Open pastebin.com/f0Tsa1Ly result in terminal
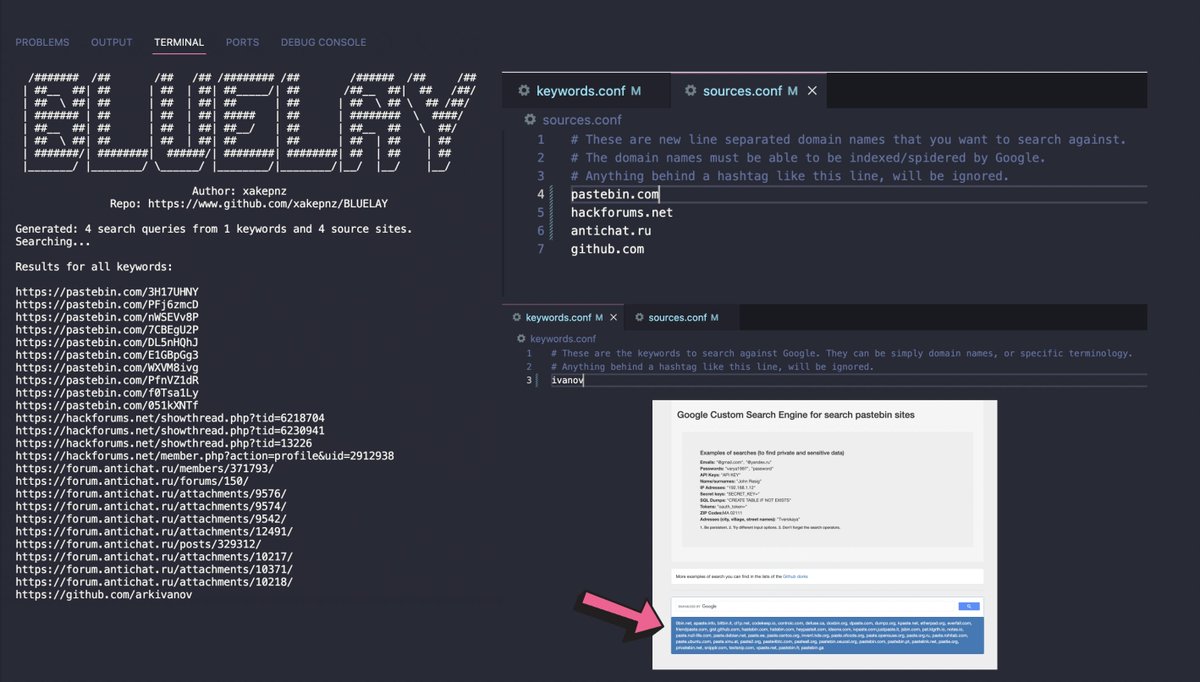The image size is (1200, 682). click(107, 393)
